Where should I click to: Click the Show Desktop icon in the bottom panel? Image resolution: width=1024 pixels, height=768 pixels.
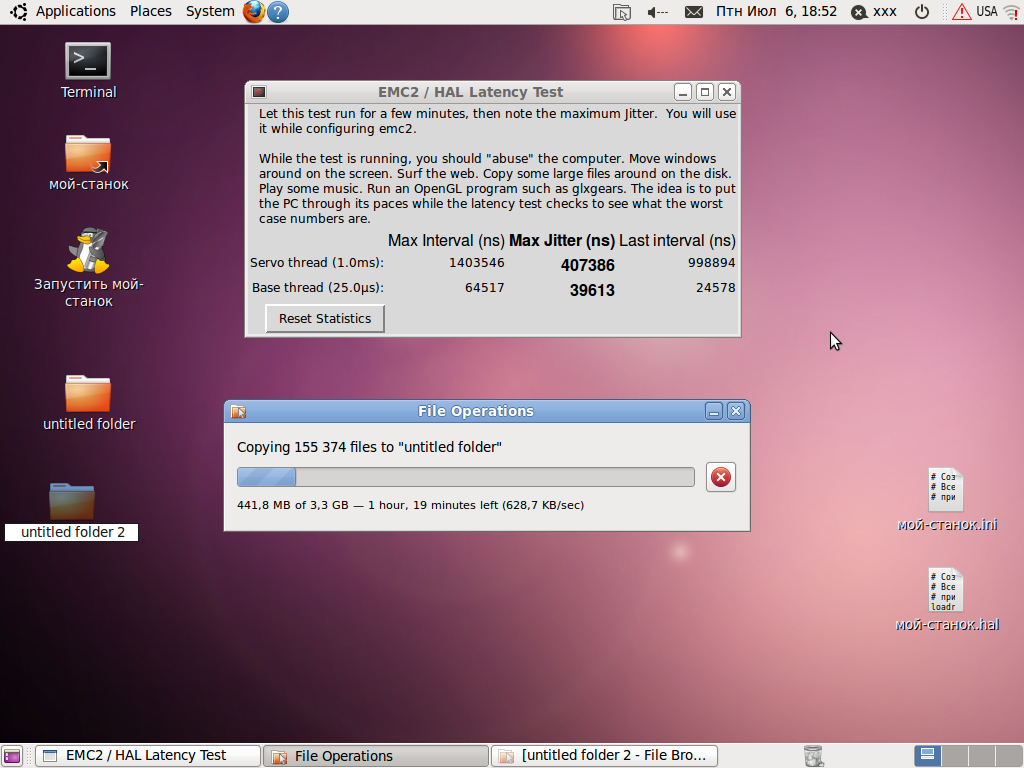(12, 756)
